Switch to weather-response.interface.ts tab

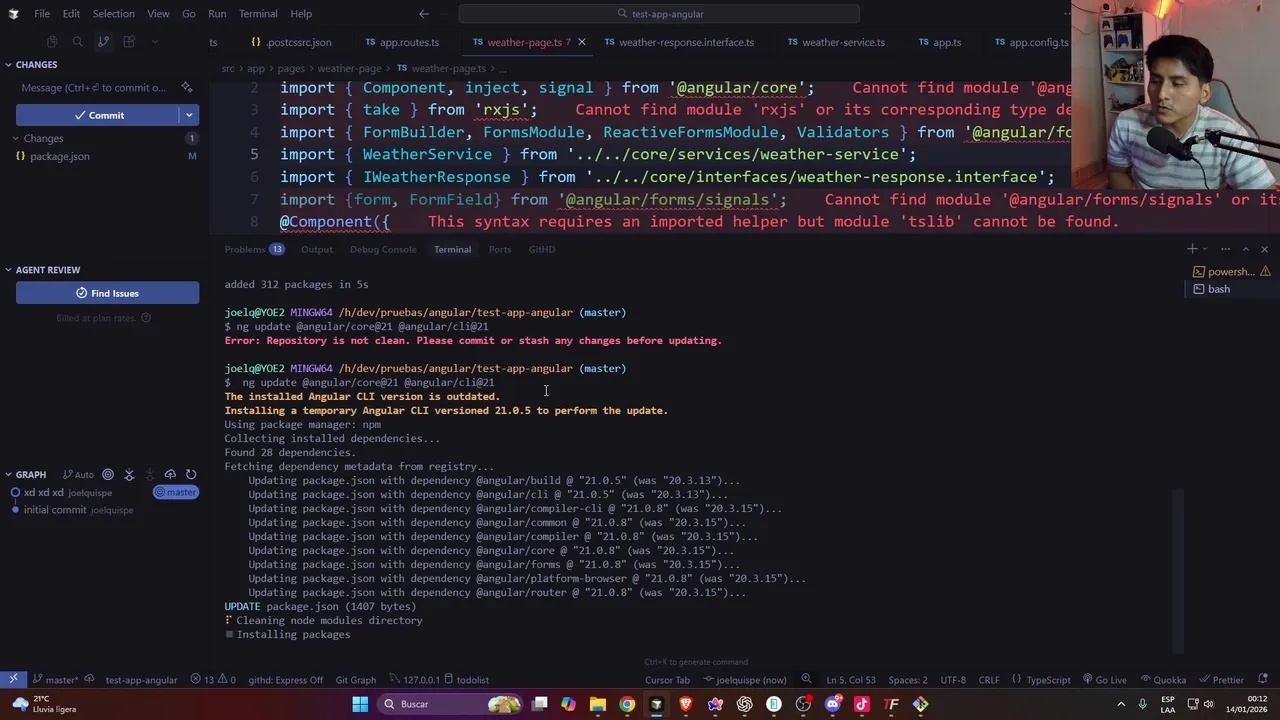tap(679, 42)
